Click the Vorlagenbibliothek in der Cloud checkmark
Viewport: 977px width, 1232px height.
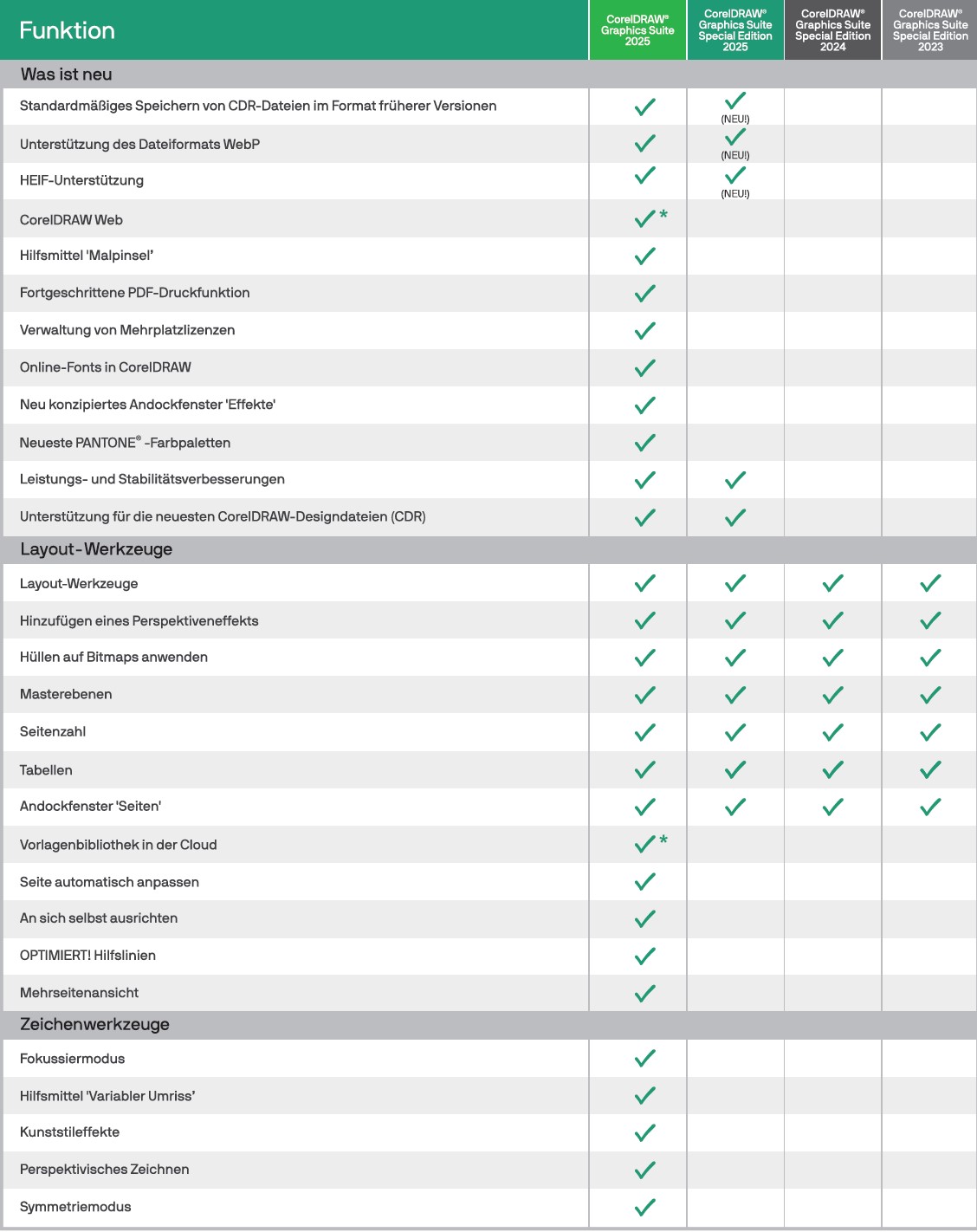pyautogui.click(x=646, y=845)
